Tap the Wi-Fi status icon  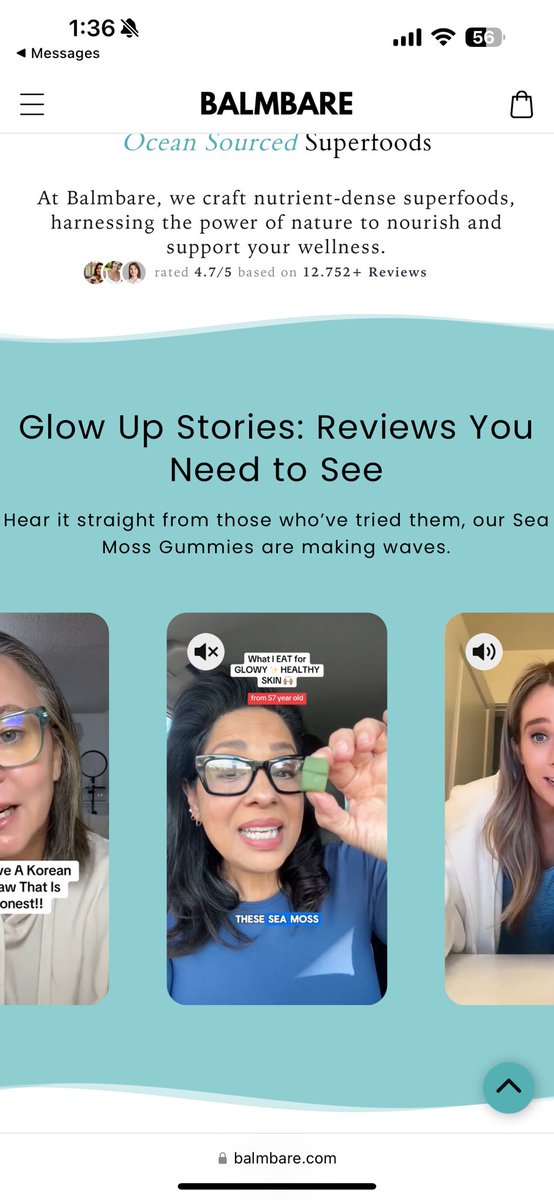coord(443,38)
